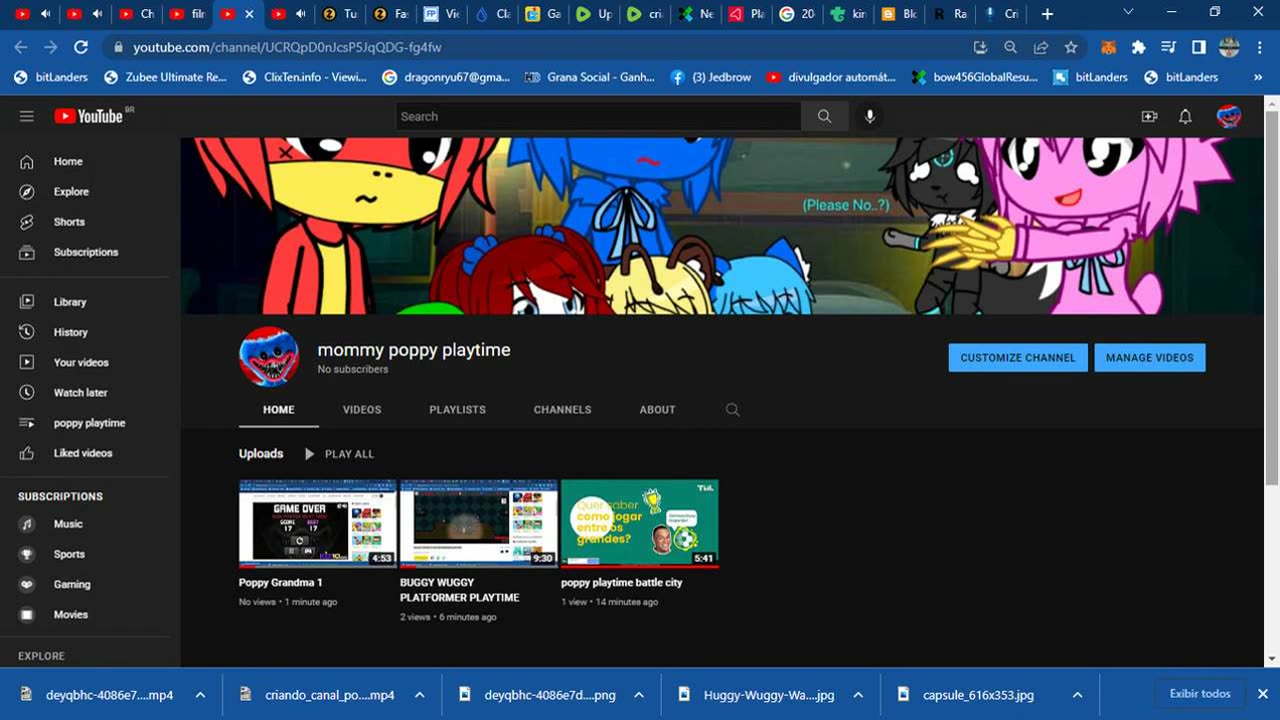Open the Chrome three-dot menu
Screen dimensions: 1280x720
click(x=1259, y=47)
